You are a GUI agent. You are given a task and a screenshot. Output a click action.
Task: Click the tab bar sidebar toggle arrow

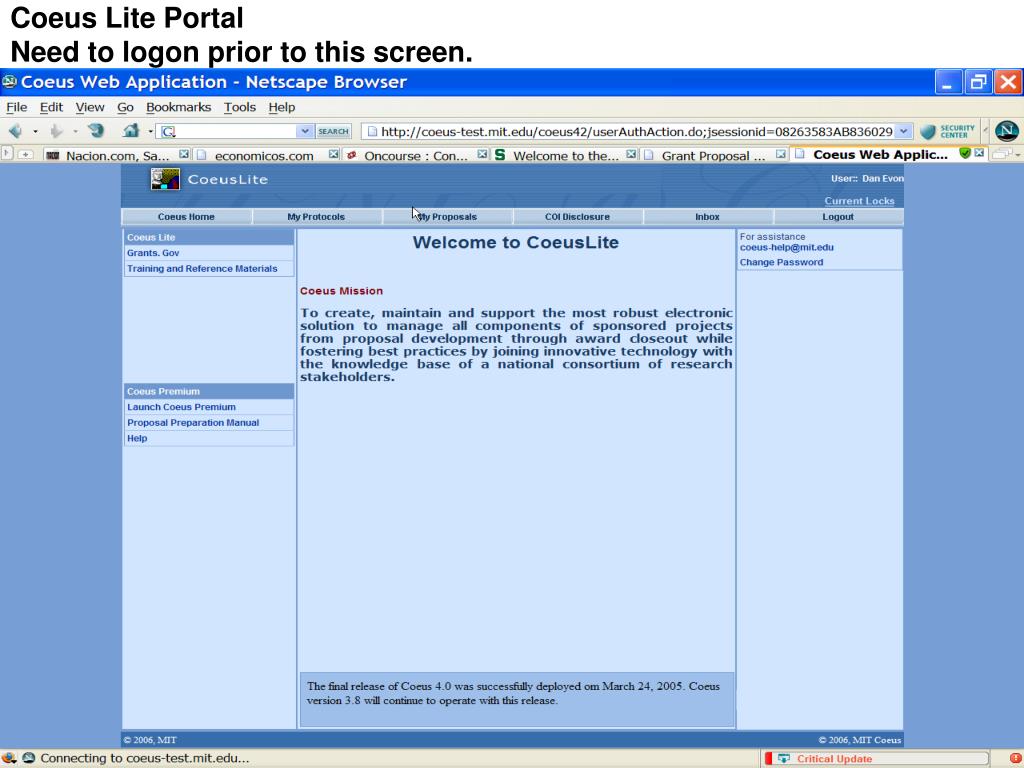click(7, 154)
